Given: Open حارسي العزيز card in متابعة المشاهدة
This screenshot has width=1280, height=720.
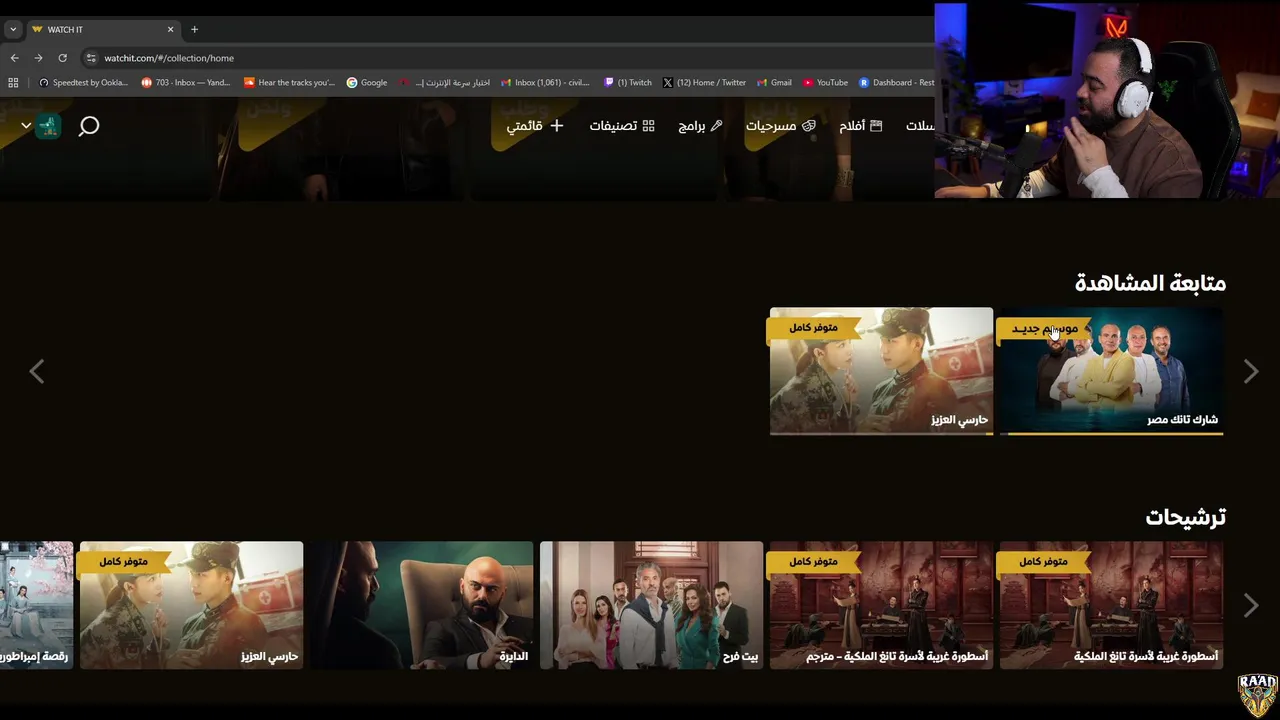Looking at the screenshot, I should [x=881, y=371].
